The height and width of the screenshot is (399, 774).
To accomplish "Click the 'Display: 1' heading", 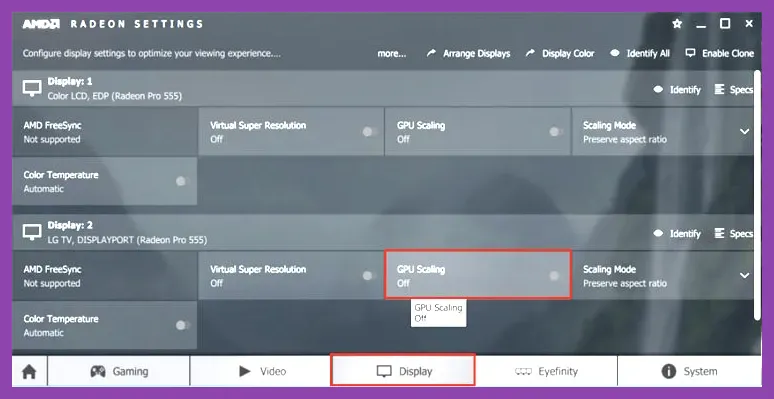I will 70,81.
